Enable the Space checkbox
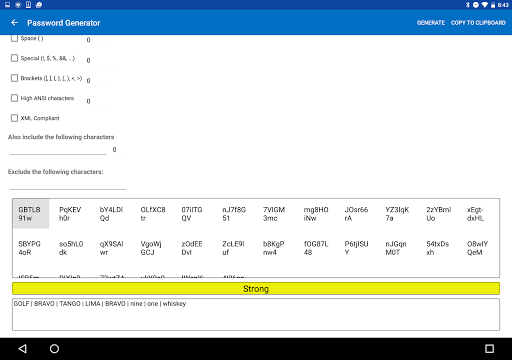The height and width of the screenshot is (360, 512). pyautogui.click(x=14, y=38)
